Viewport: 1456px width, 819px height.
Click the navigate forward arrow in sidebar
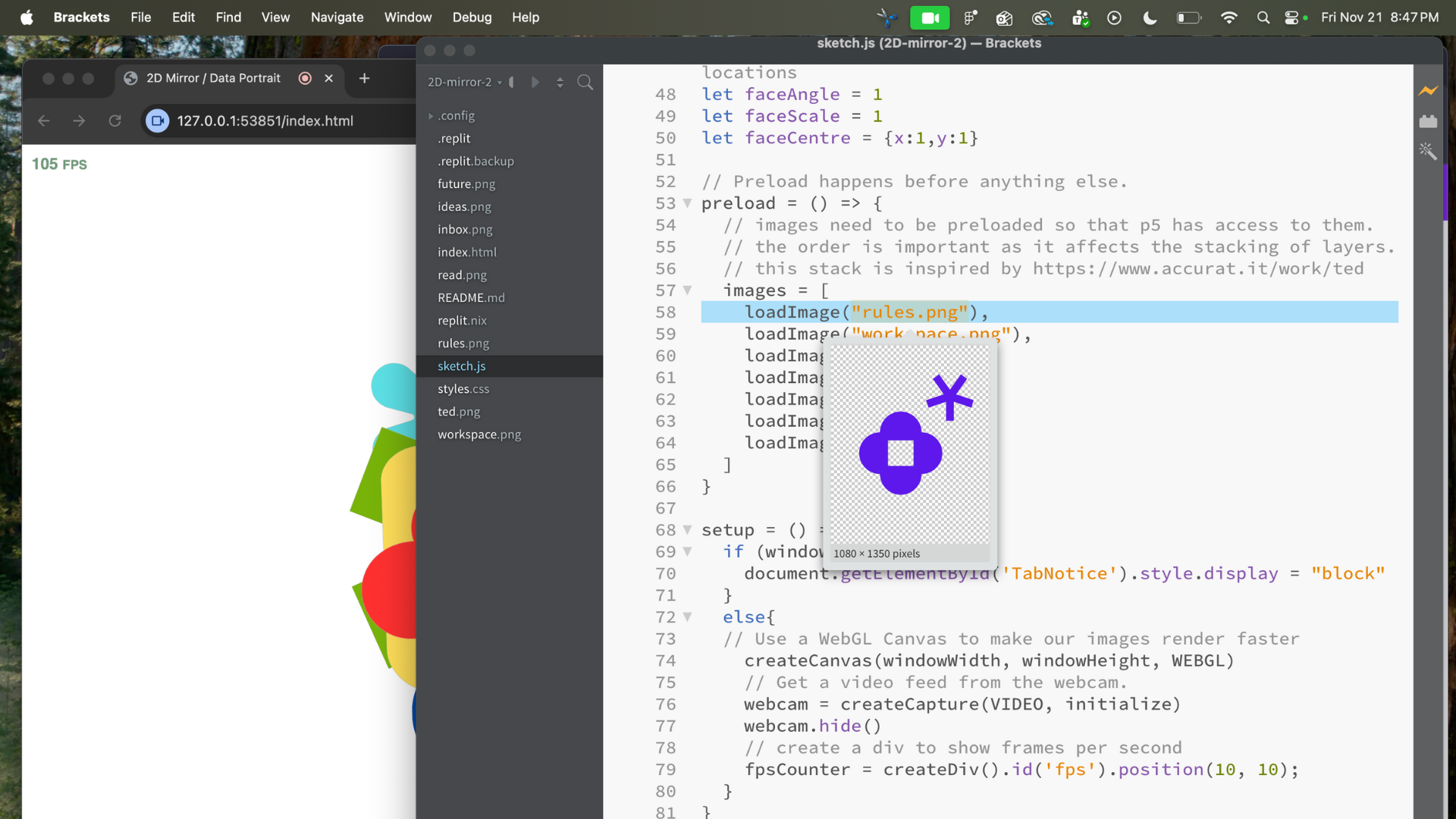[x=535, y=82]
